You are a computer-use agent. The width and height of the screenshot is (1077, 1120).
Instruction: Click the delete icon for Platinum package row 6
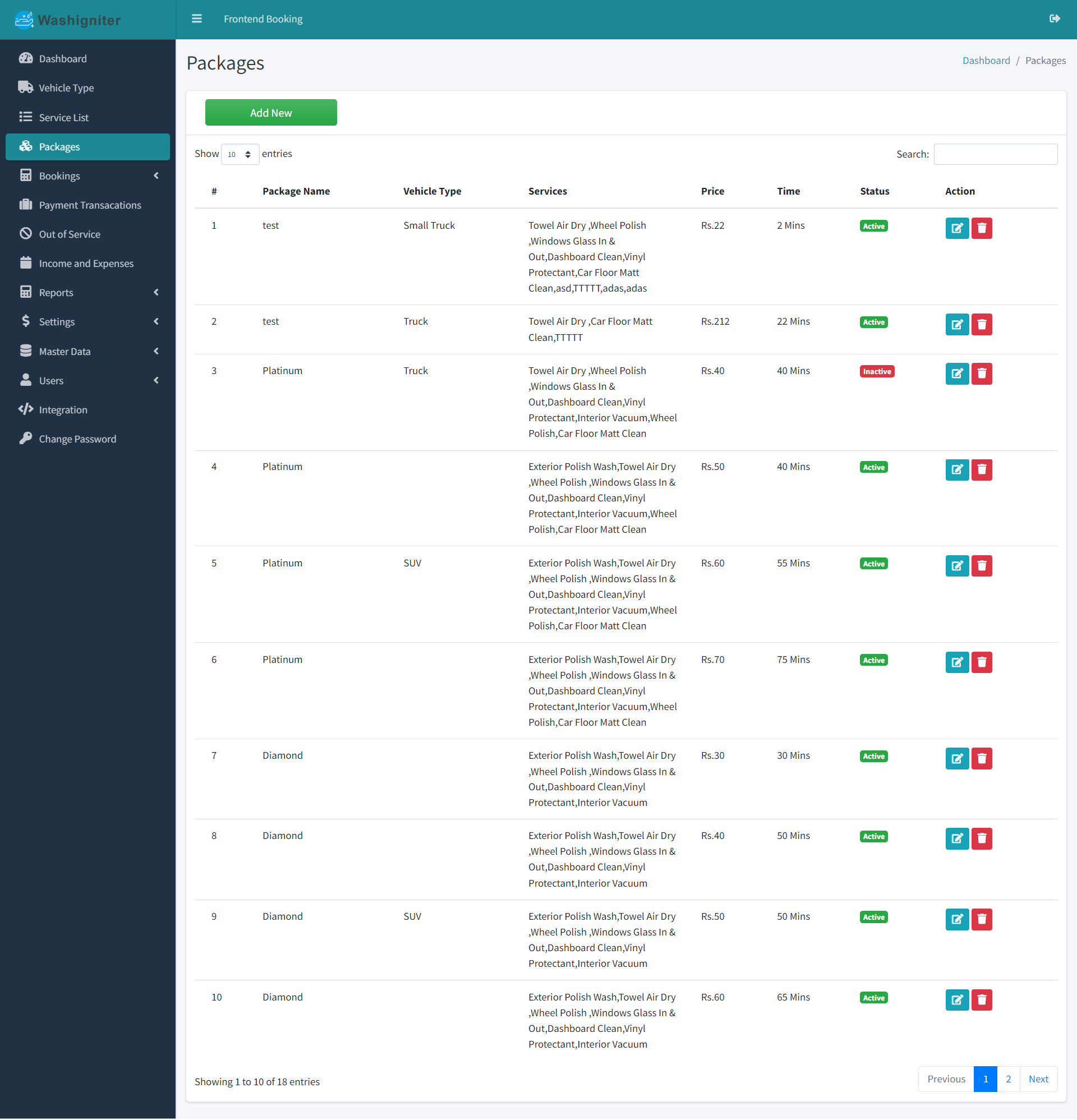click(x=982, y=661)
